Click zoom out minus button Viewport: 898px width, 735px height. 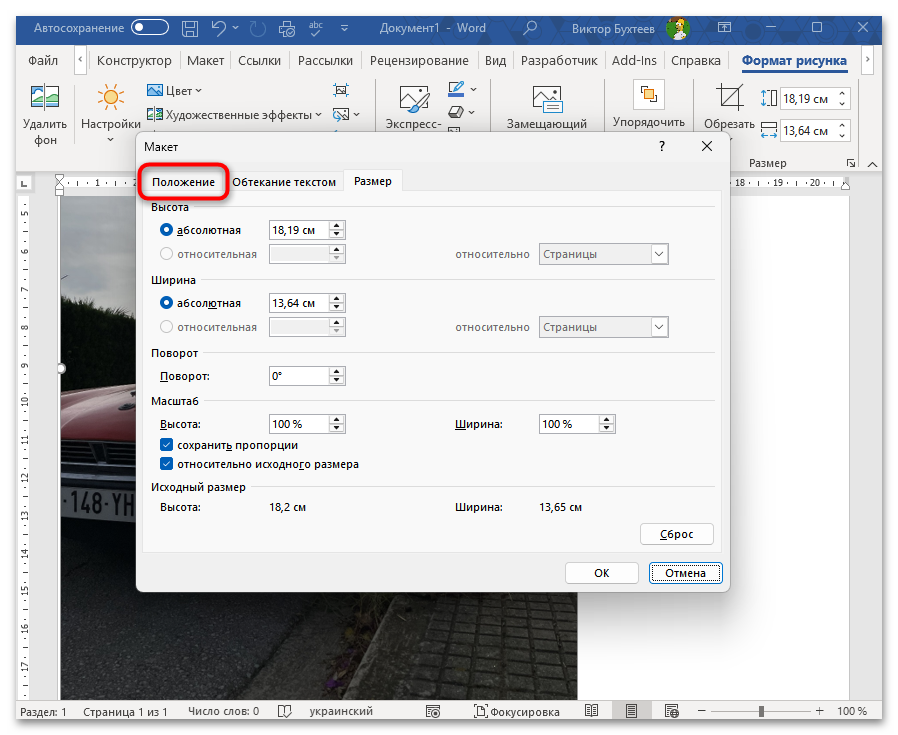702,711
